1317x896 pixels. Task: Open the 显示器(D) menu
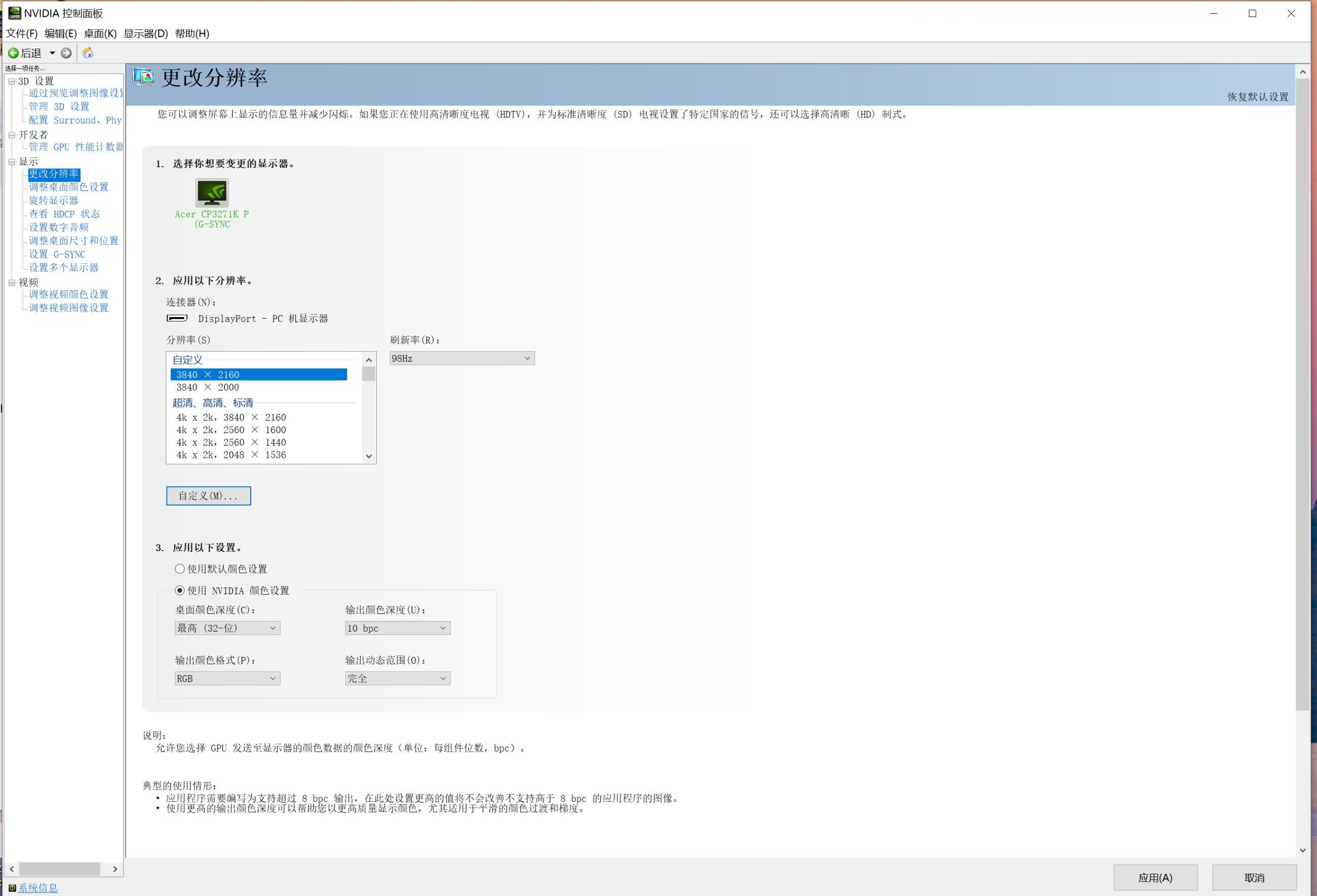(x=146, y=33)
